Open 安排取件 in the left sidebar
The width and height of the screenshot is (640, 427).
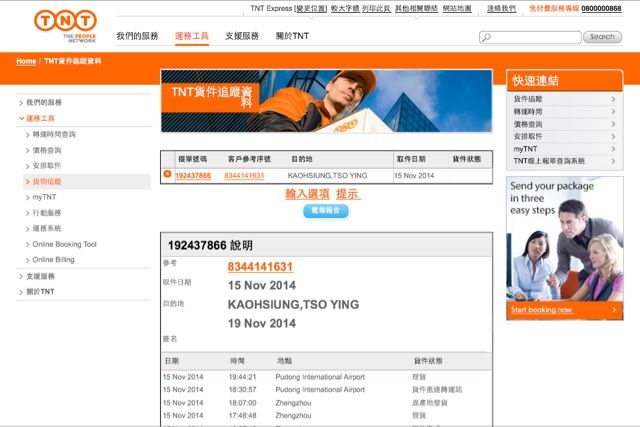pos(47,166)
